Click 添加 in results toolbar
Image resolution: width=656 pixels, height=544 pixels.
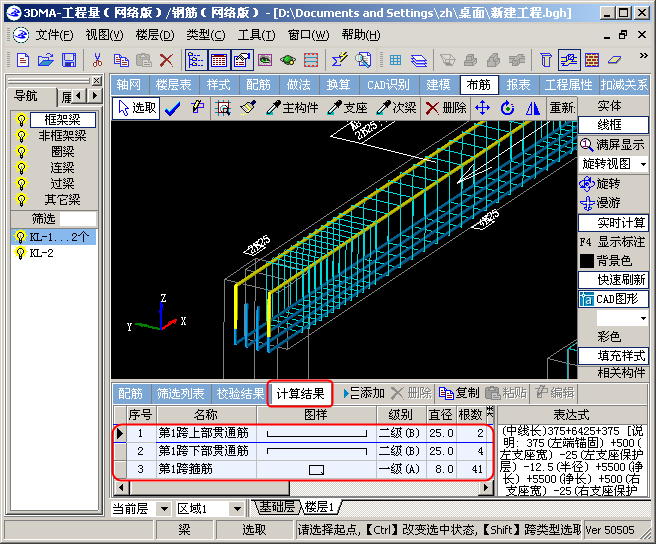(x=363, y=393)
